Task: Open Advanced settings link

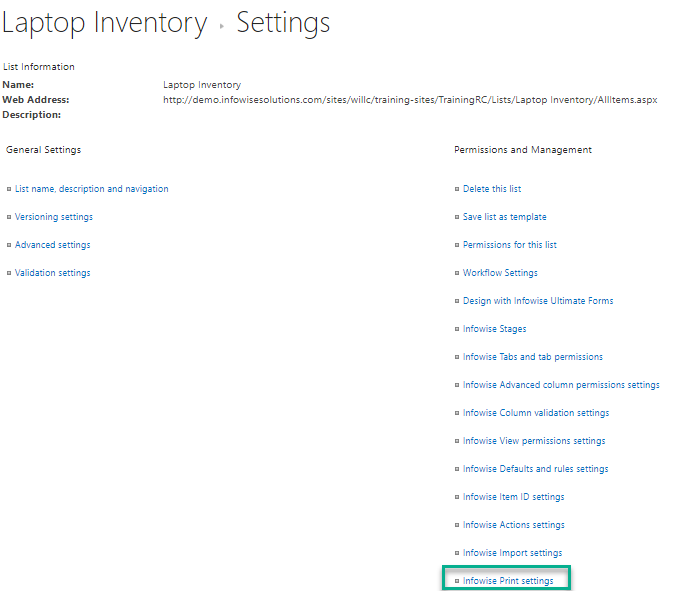Action: tap(52, 245)
